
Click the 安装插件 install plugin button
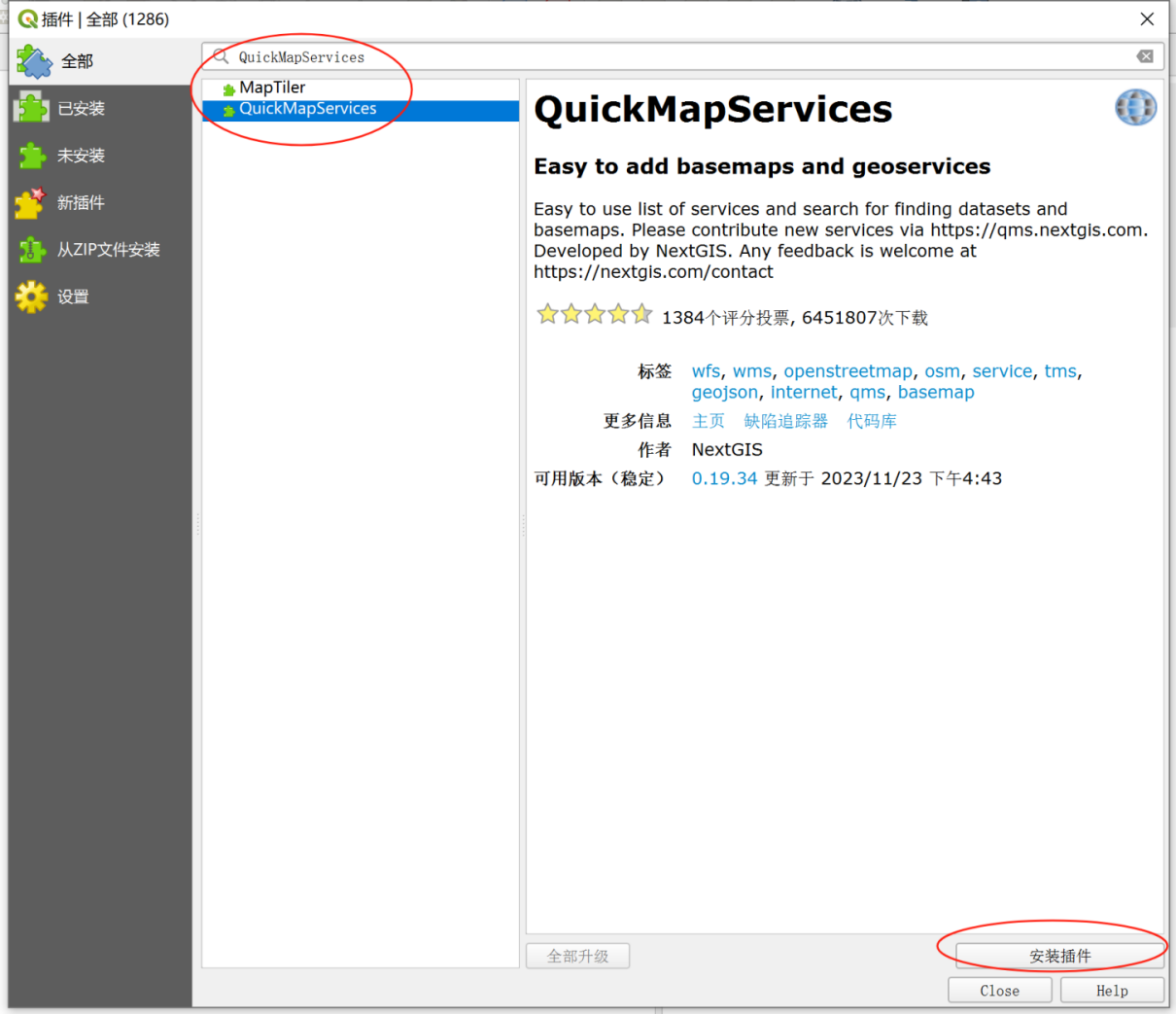coord(1059,956)
